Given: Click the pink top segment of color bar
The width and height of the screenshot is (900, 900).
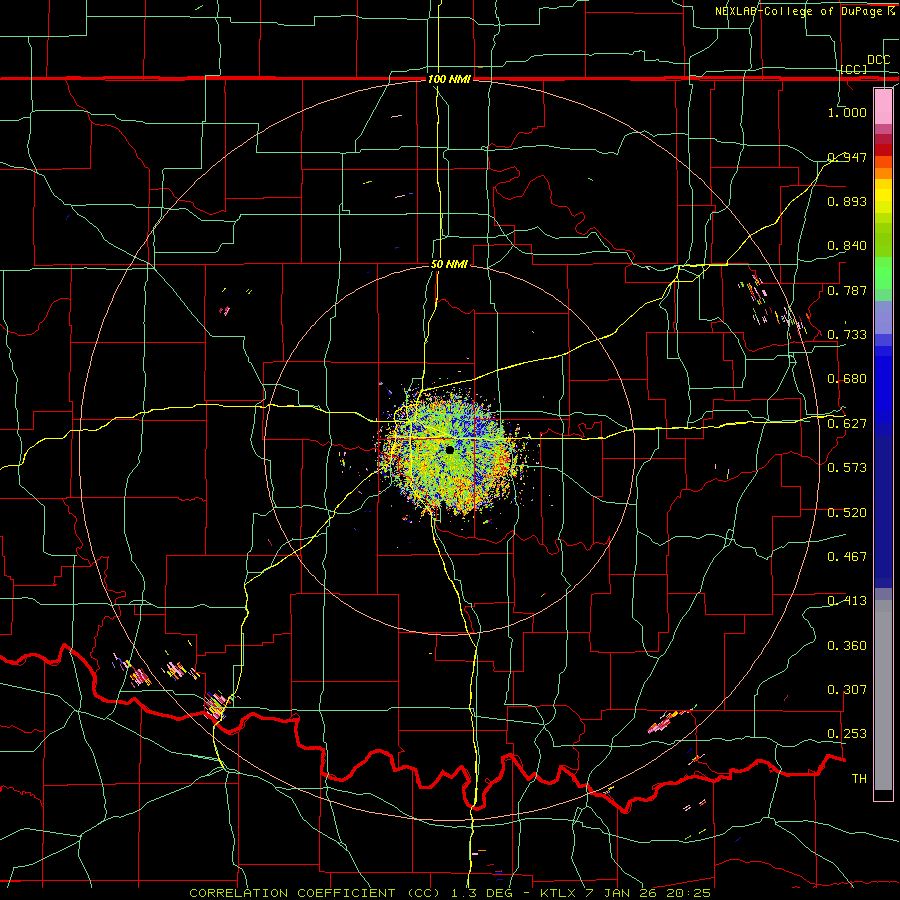Looking at the screenshot, I should [883, 107].
